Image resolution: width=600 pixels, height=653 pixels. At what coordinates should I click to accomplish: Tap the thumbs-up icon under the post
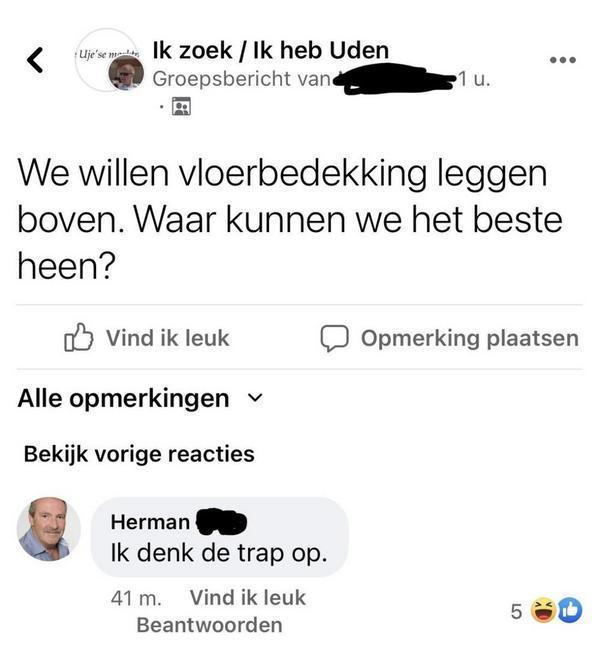(79, 337)
